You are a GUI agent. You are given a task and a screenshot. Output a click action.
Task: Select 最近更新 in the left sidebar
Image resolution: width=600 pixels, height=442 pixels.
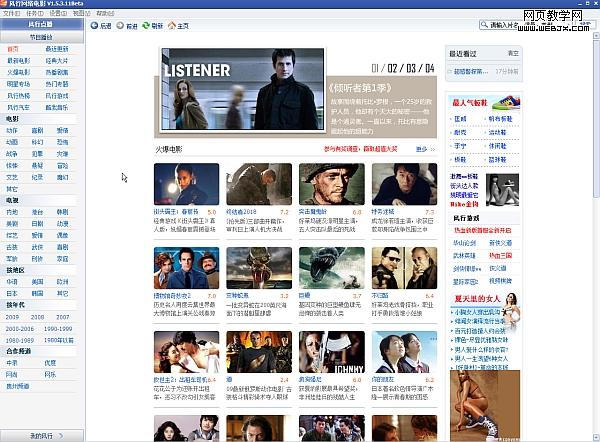tap(56, 48)
